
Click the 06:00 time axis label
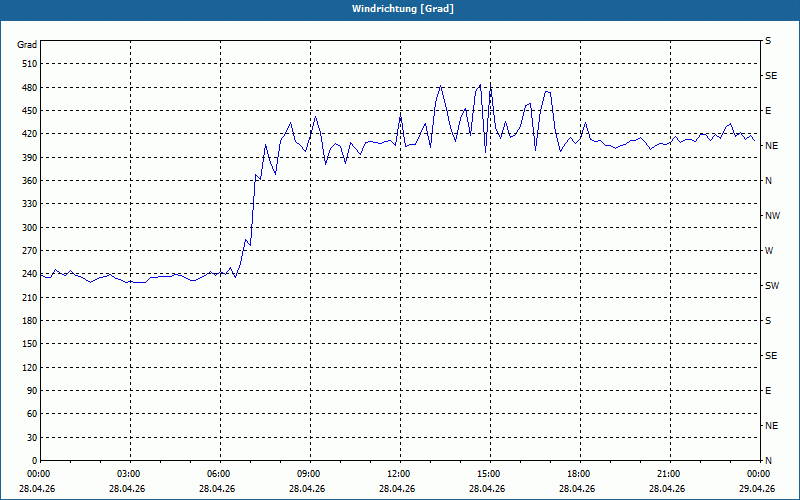[218, 474]
